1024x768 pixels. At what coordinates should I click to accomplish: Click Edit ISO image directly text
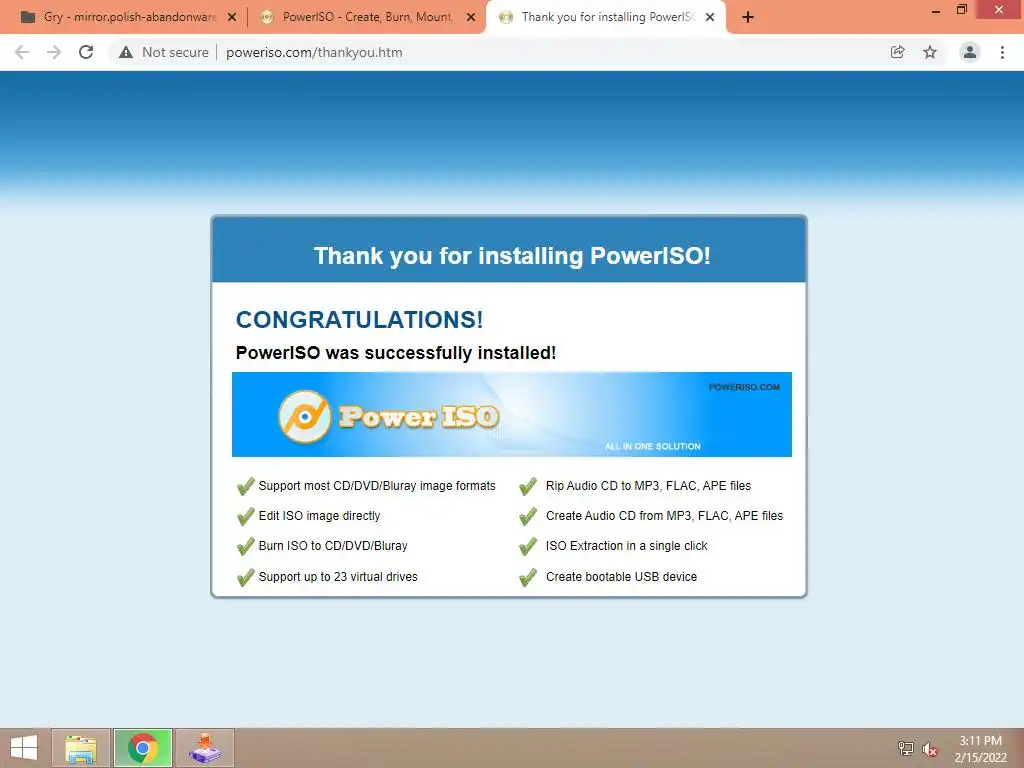(x=319, y=516)
